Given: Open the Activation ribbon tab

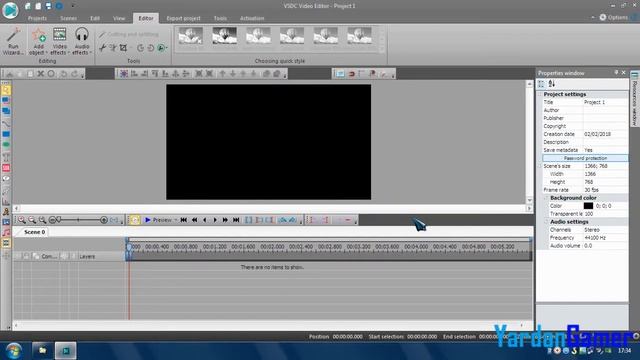Looking at the screenshot, I should coord(252,18).
